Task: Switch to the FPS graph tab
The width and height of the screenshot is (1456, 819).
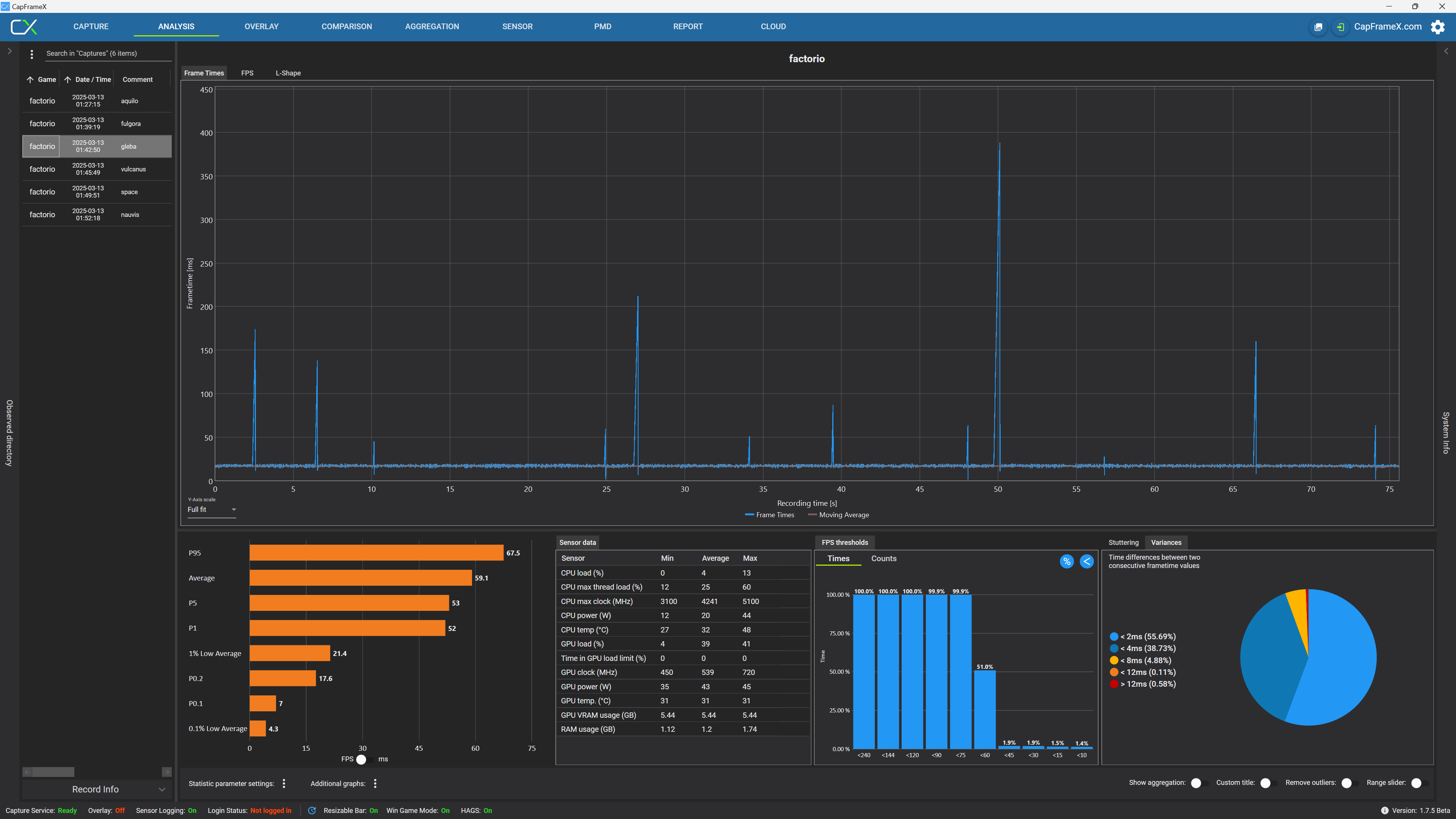Action: [247, 73]
